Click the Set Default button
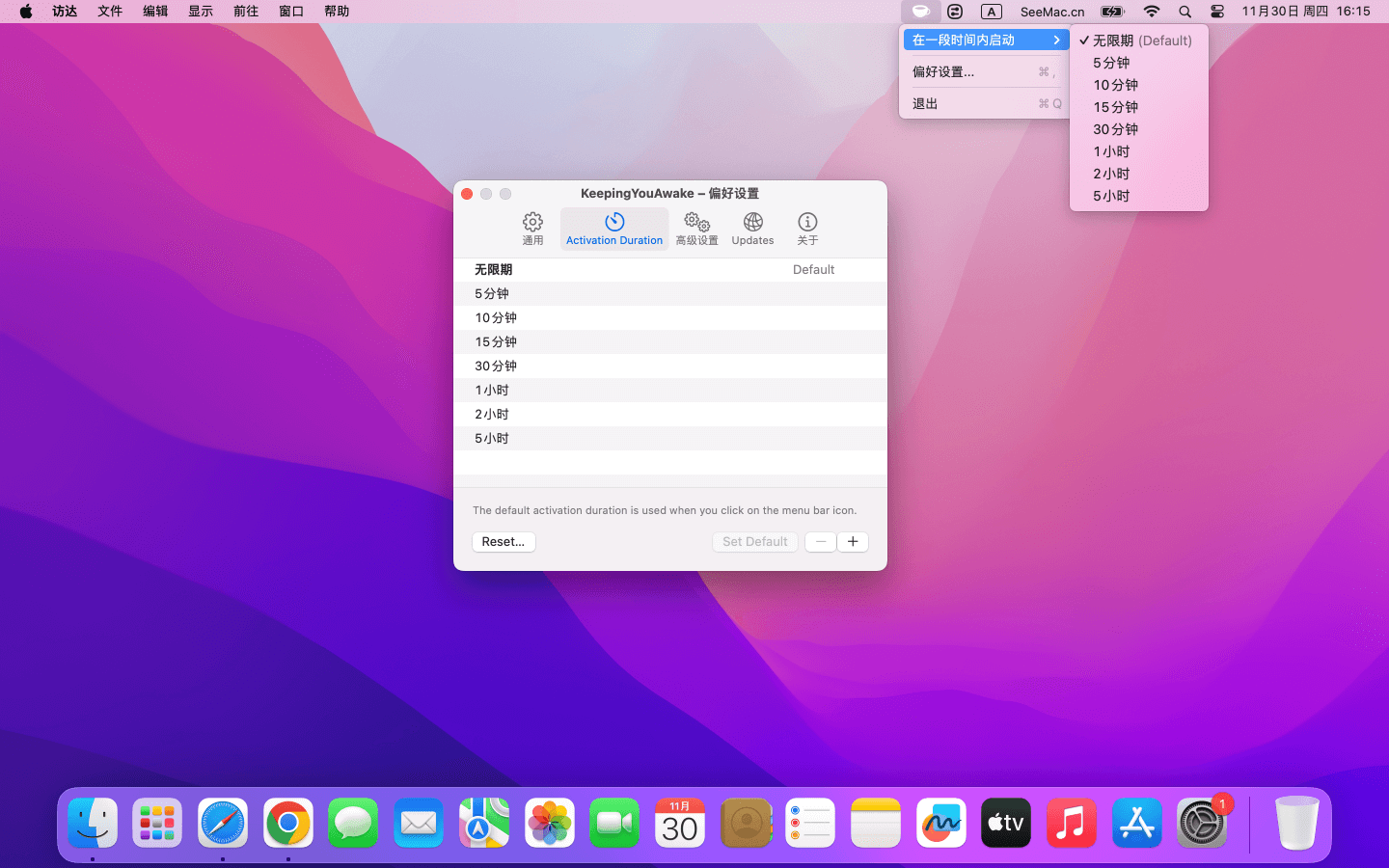The height and width of the screenshot is (868, 1389). click(x=754, y=542)
